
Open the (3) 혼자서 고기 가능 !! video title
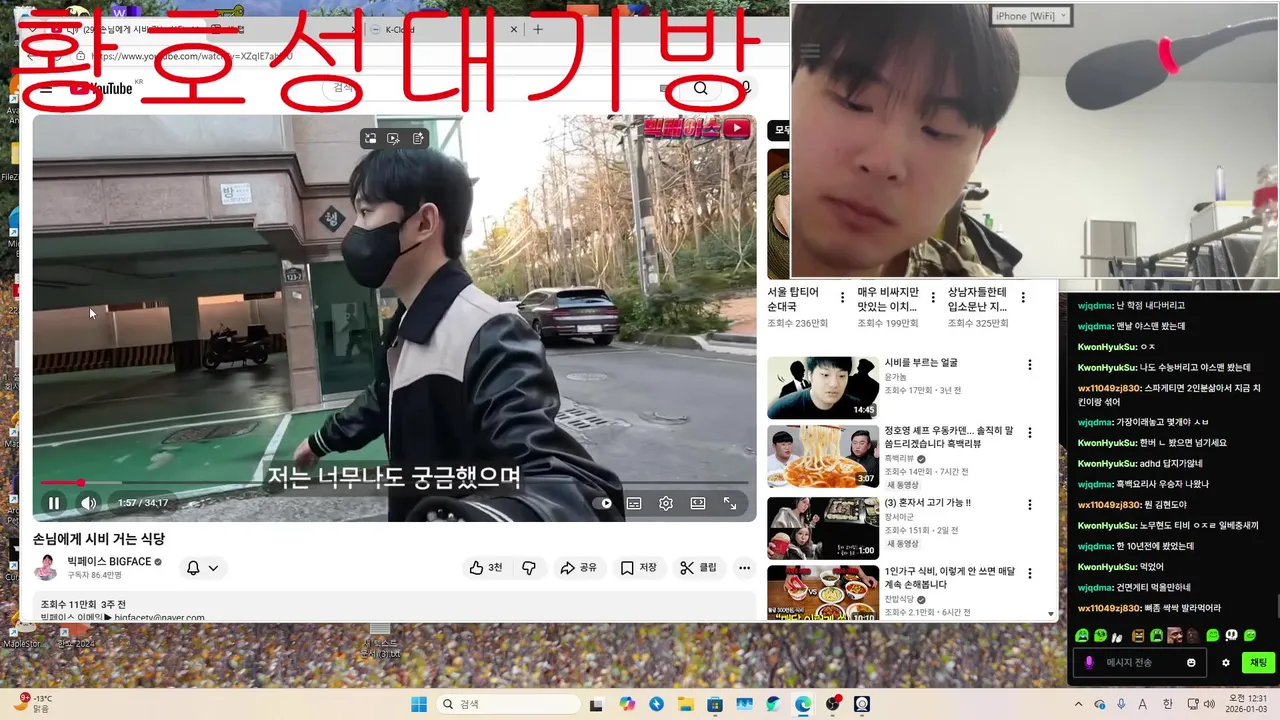coord(927,502)
